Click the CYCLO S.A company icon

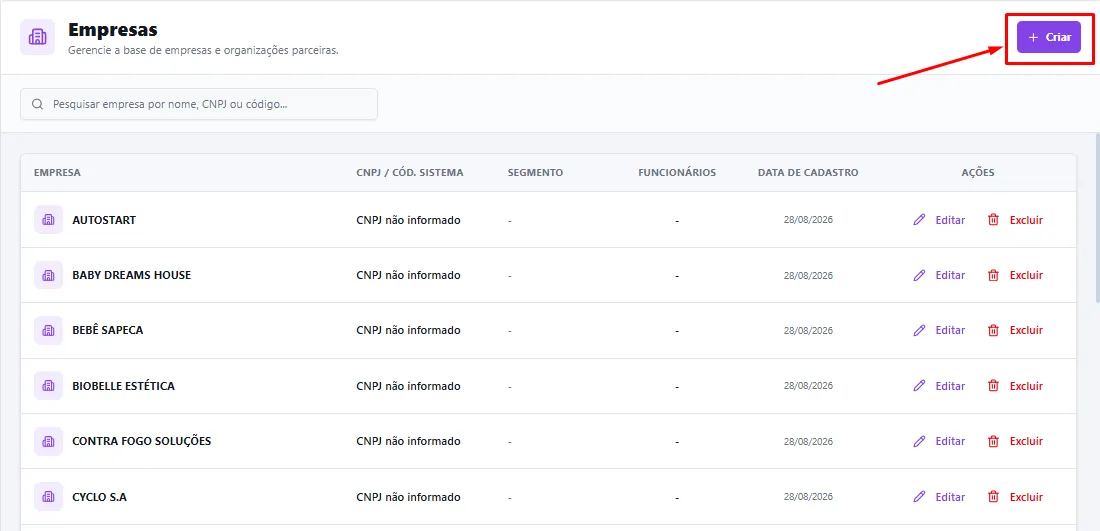tap(48, 497)
